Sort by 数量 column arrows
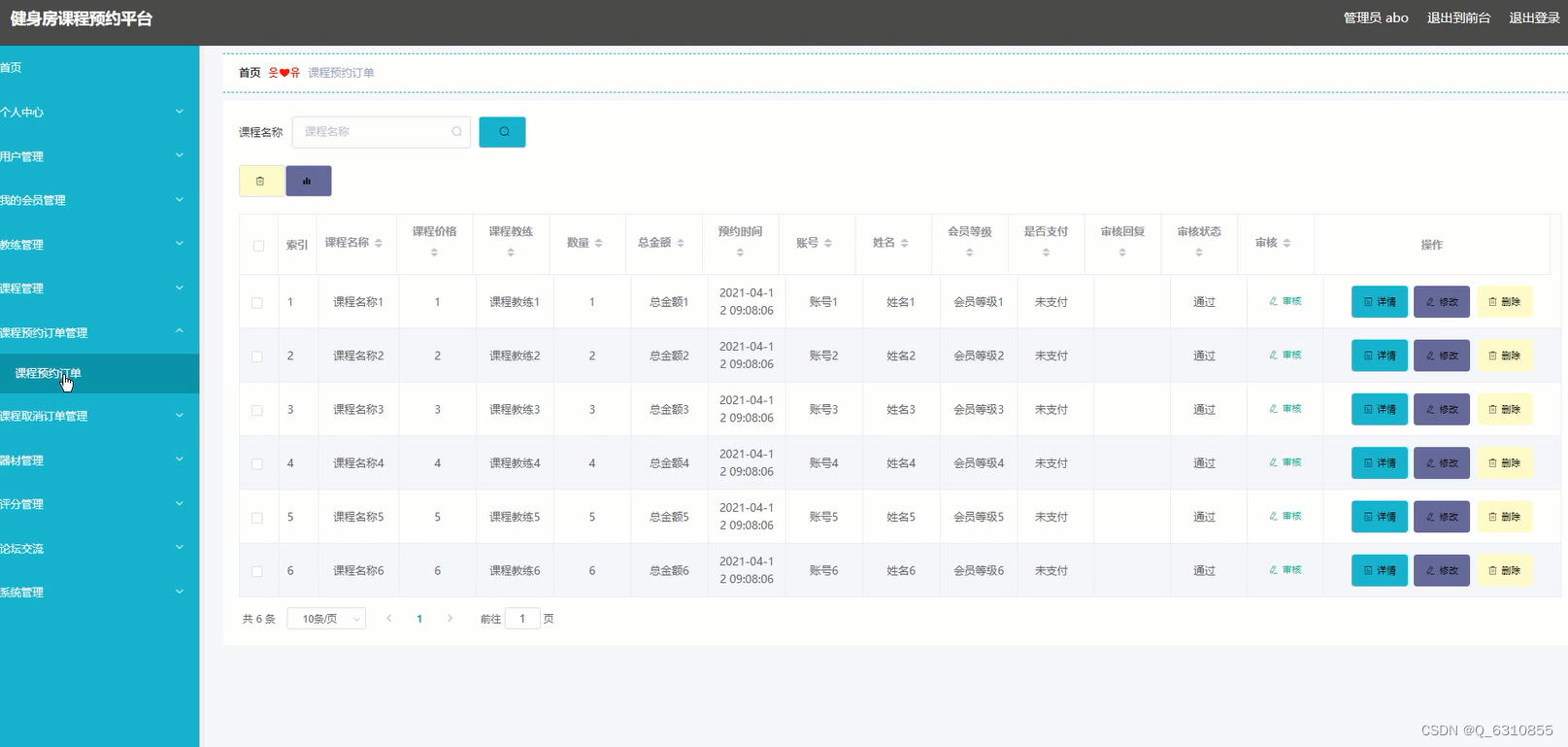 (599, 243)
